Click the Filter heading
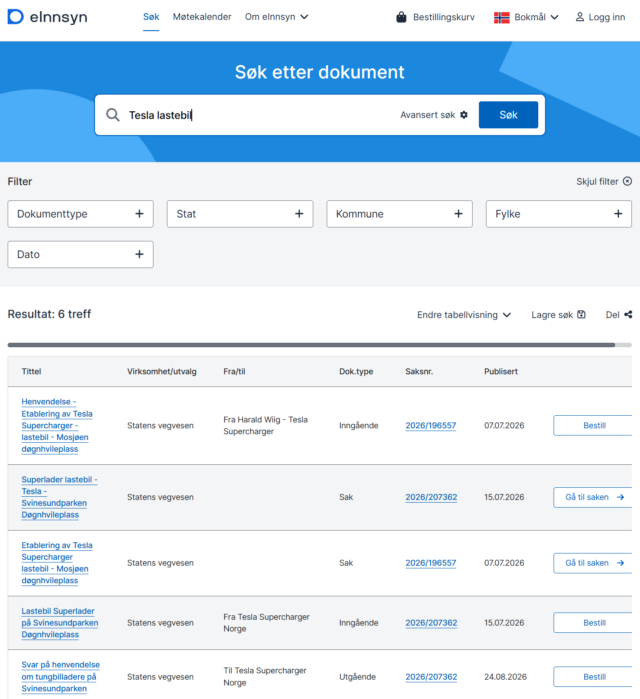This screenshot has width=640, height=699. pyautogui.click(x=20, y=181)
